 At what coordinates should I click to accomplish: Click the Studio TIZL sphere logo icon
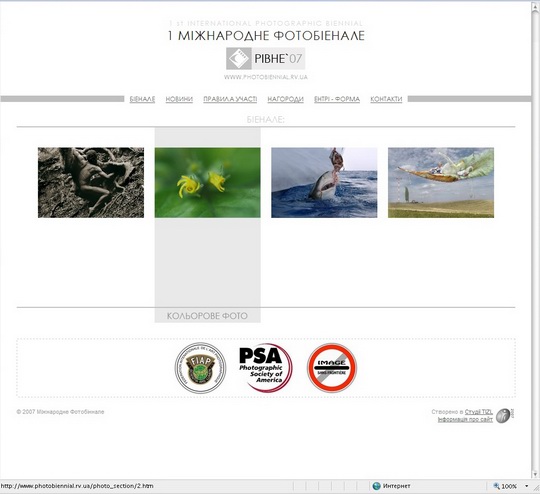click(x=505, y=415)
